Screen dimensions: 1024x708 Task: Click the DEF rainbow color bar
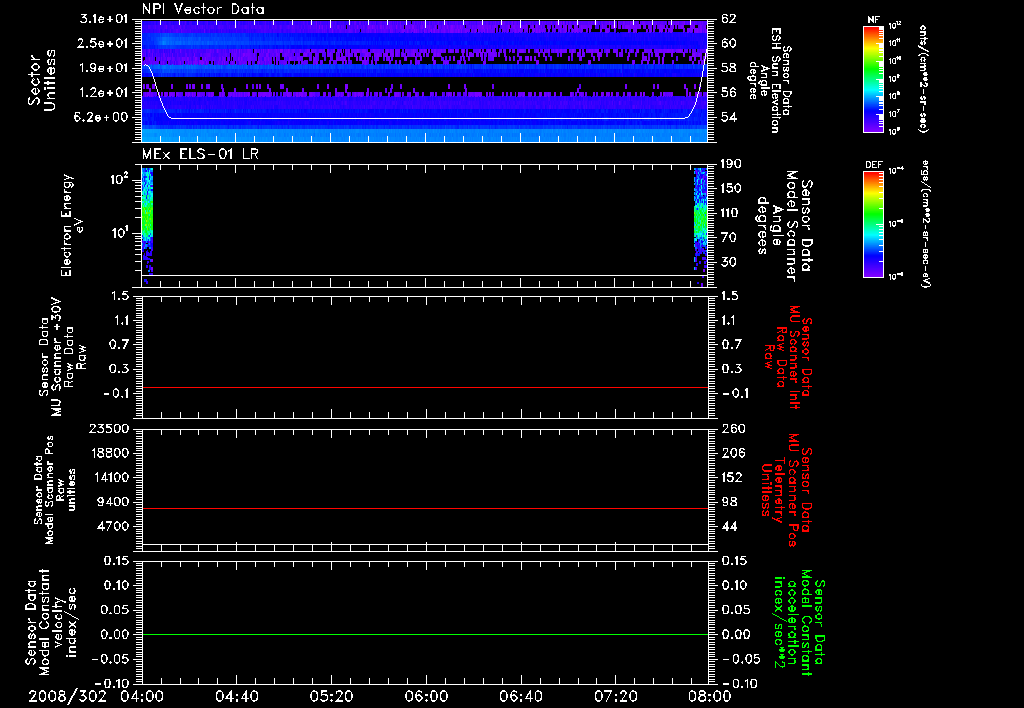(873, 224)
